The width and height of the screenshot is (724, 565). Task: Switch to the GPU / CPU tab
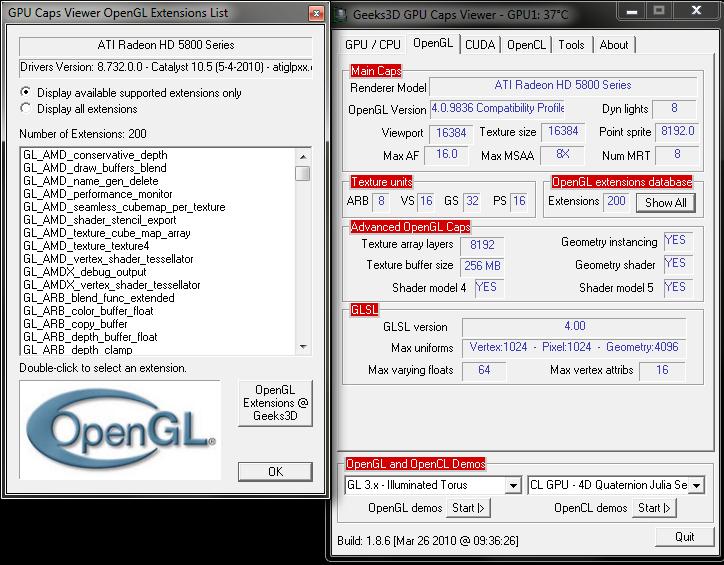pyautogui.click(x=372, y=45)
